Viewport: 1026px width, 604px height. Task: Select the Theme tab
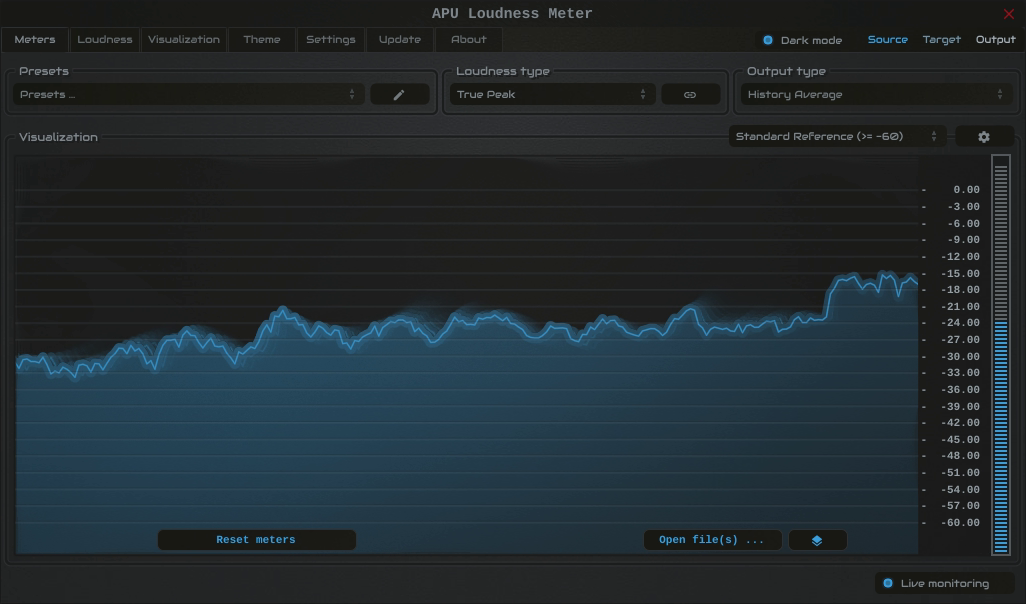tap(262, 40)
